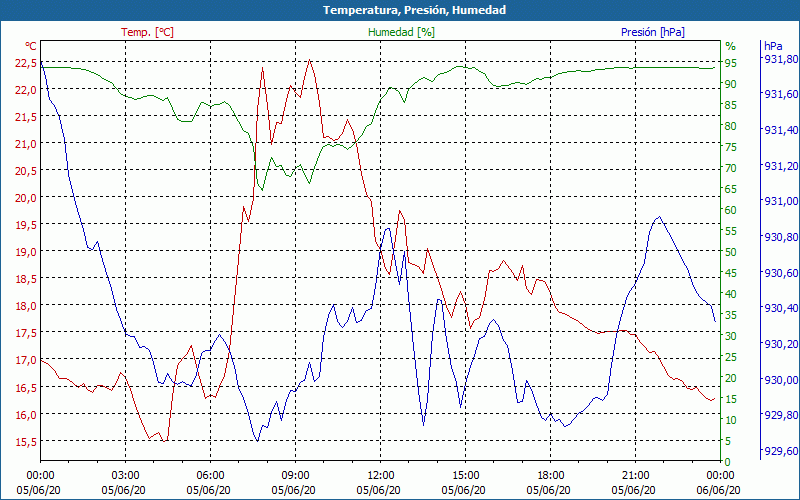
Task: Select the 80 value on humidity axis
Action: pos(731,126)
